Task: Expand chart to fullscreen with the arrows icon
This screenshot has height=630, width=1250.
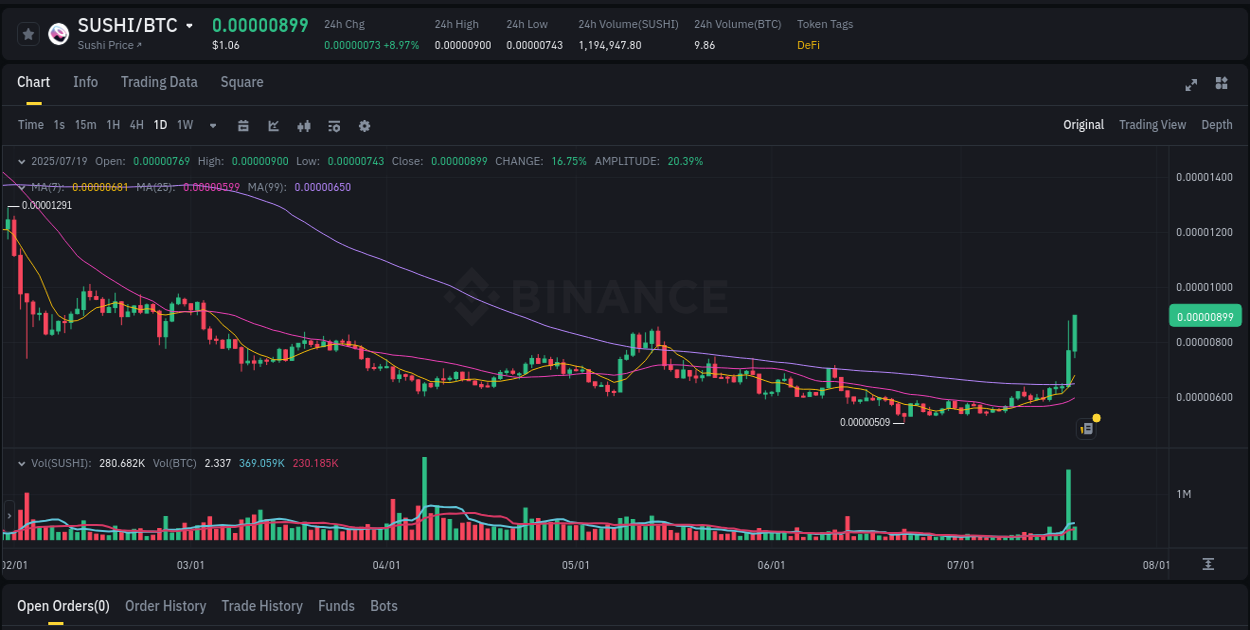Action: coord(1191,85)
